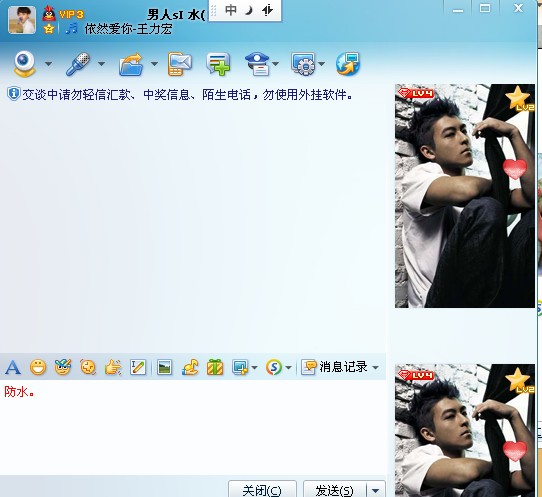
Task: Insert a picture with the image icon
Action: 165,367
